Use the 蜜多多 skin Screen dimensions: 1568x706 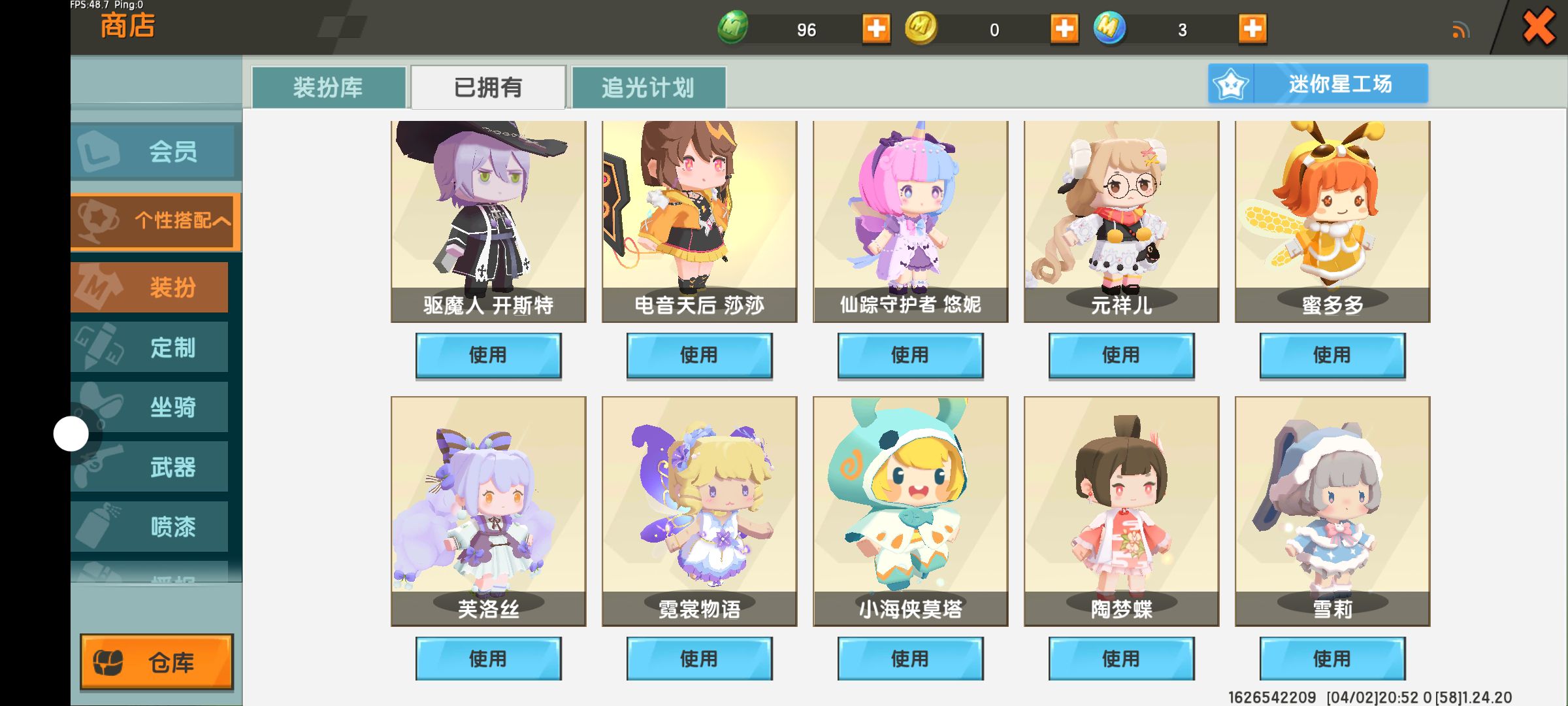[1332, 356]
